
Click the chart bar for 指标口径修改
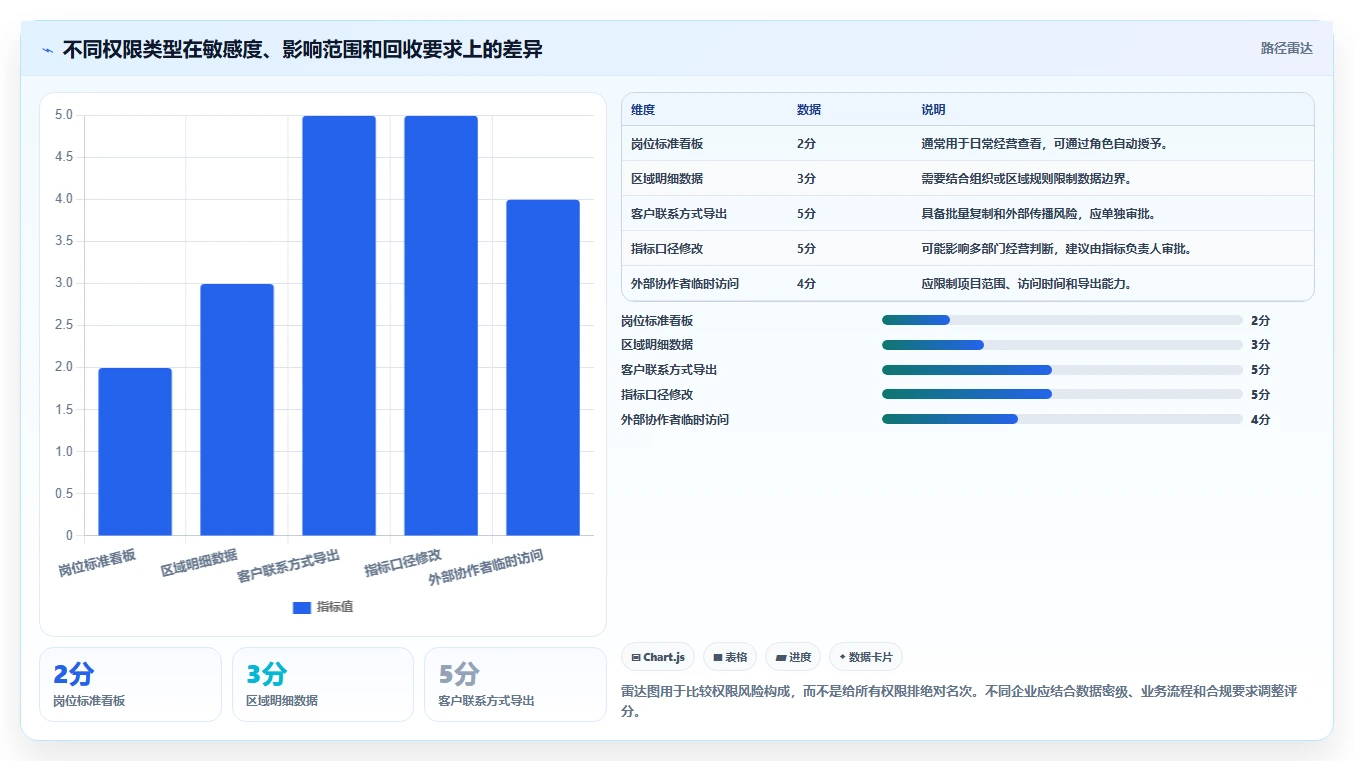pyautogui.click(x=441, y=326)
